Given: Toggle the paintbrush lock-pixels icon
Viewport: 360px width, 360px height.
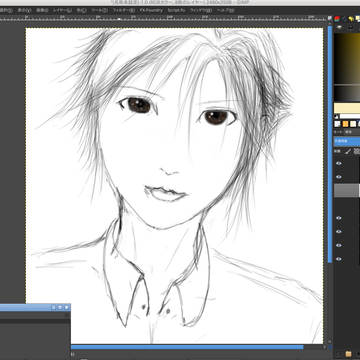Looking at the screenshot, I should (348, 151).
